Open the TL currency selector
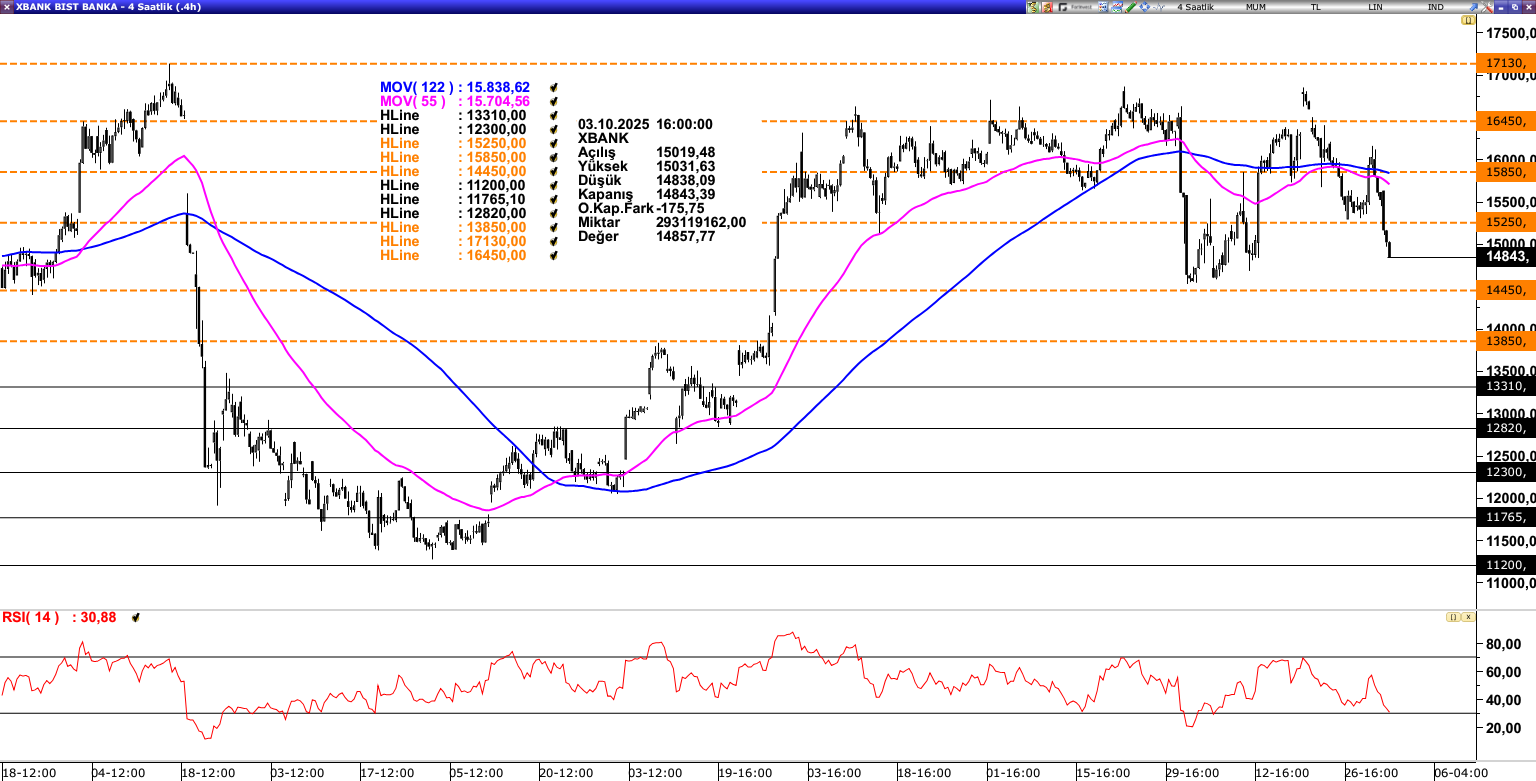Screen dimensions: 1536x781 [1316, 7]
